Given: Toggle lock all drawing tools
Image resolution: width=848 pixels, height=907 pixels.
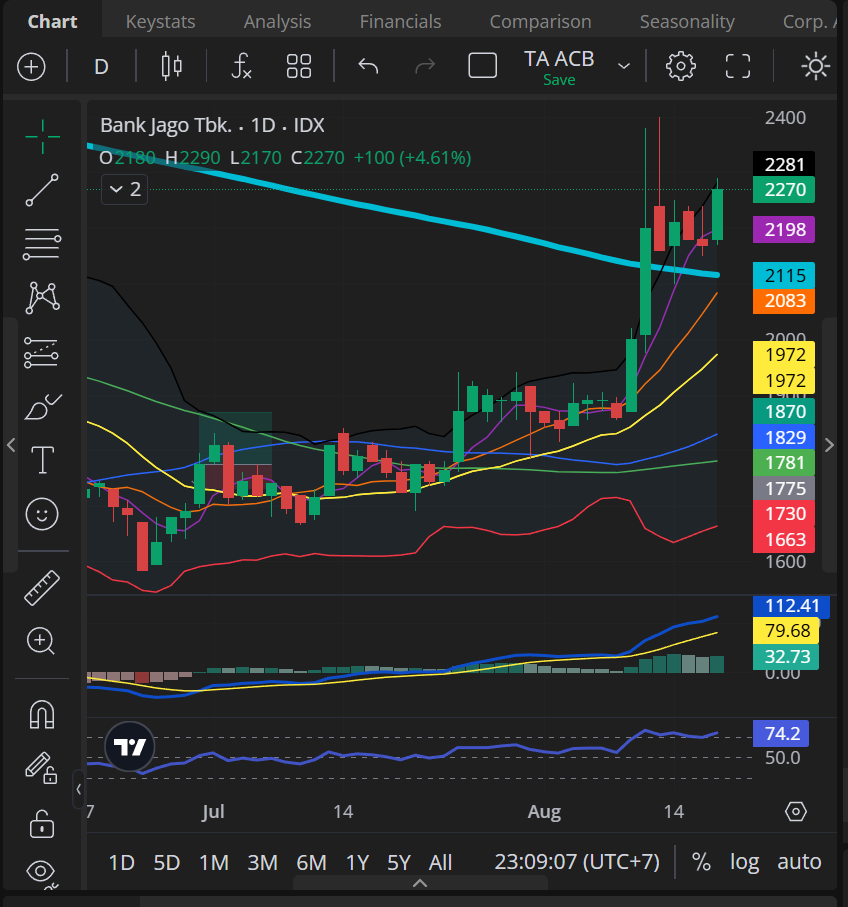Looking at the screenshot, I should click(x=42, y=823).
